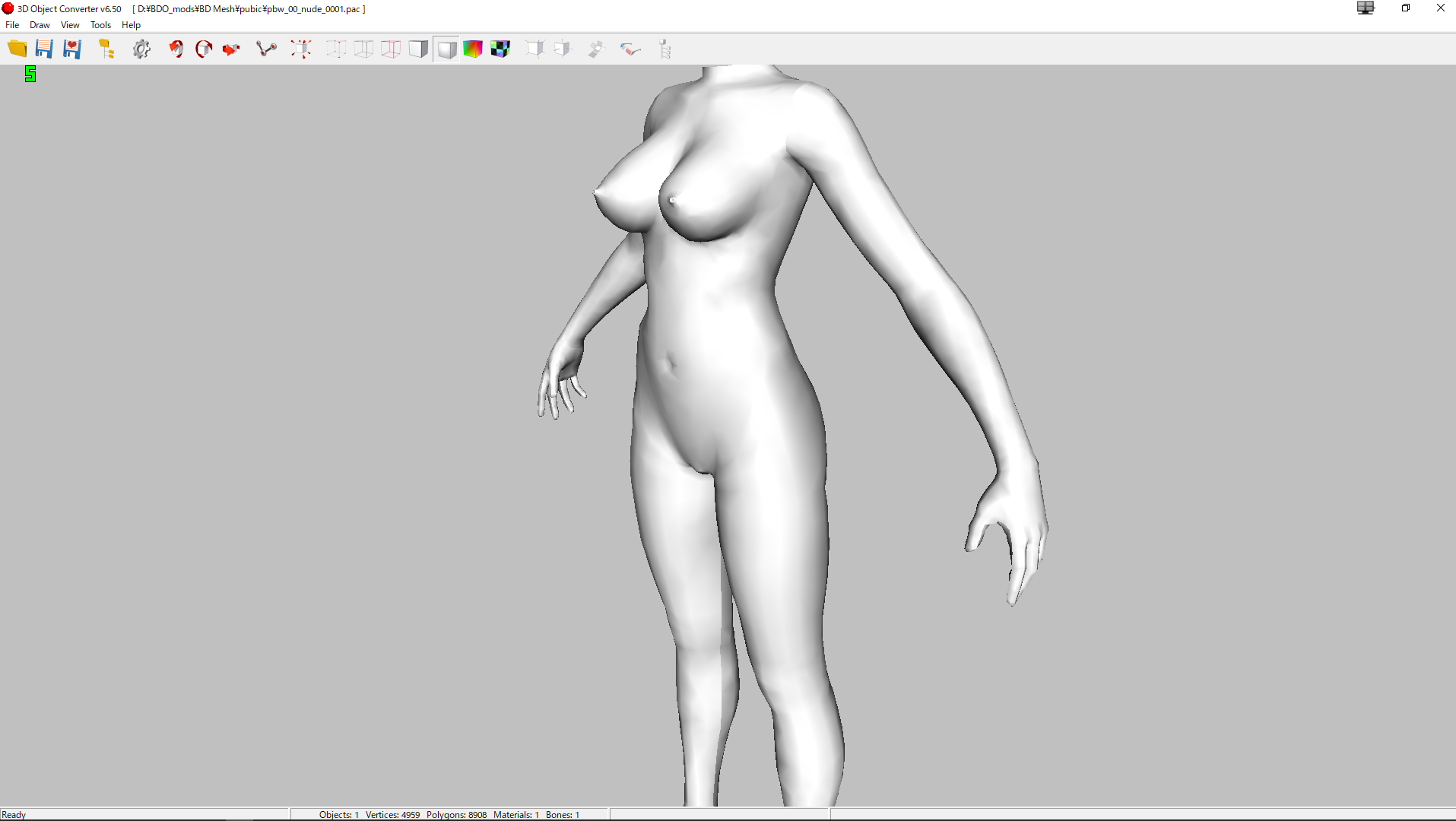
Task: Click the red-blue 3D glasses icon
Action: point(630,49)
